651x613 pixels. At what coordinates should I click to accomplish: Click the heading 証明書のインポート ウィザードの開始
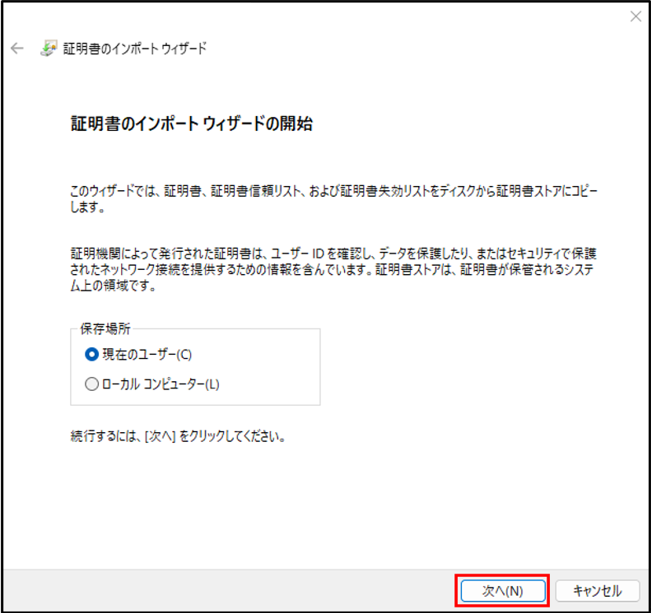point(191,124)
